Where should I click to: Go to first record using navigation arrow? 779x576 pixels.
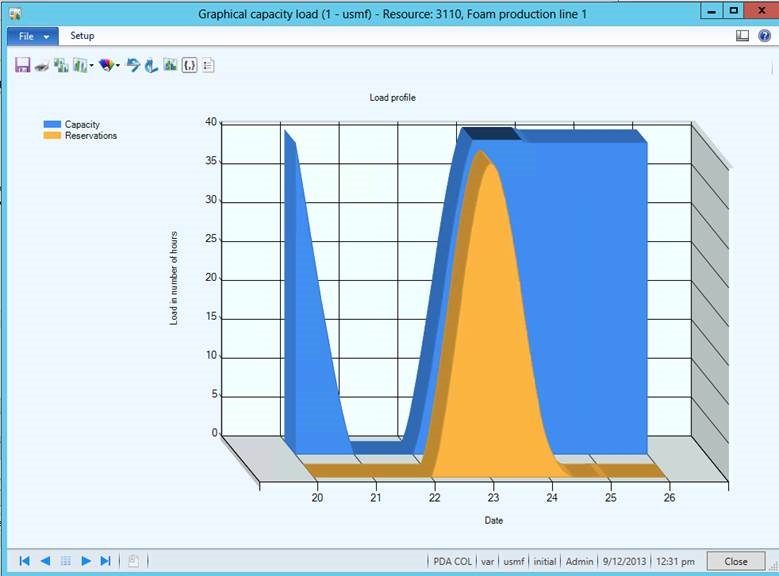[x=24, y=561]
